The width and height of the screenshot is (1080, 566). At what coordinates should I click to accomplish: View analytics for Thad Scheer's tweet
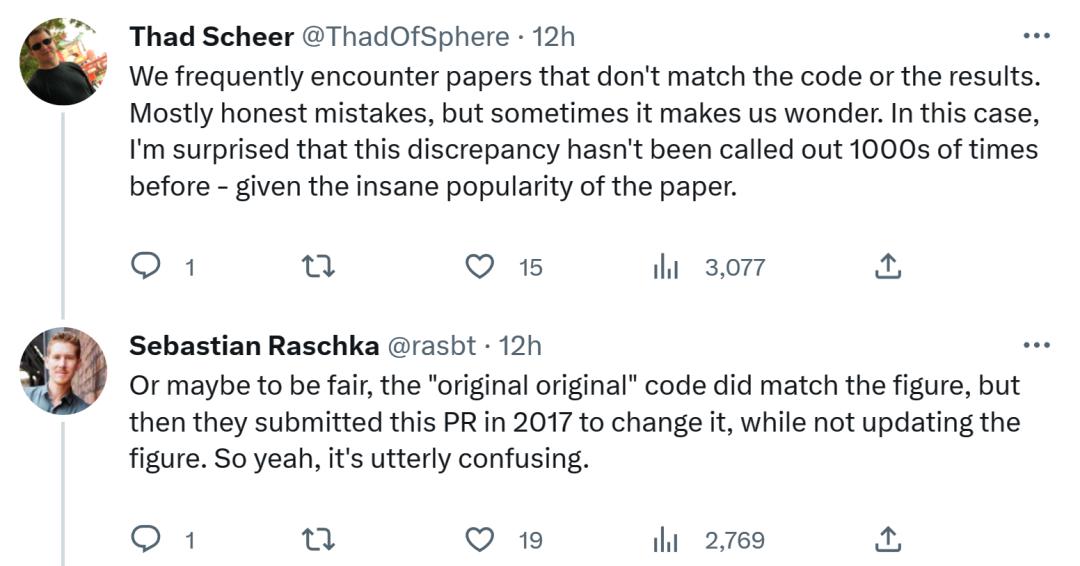666,266
